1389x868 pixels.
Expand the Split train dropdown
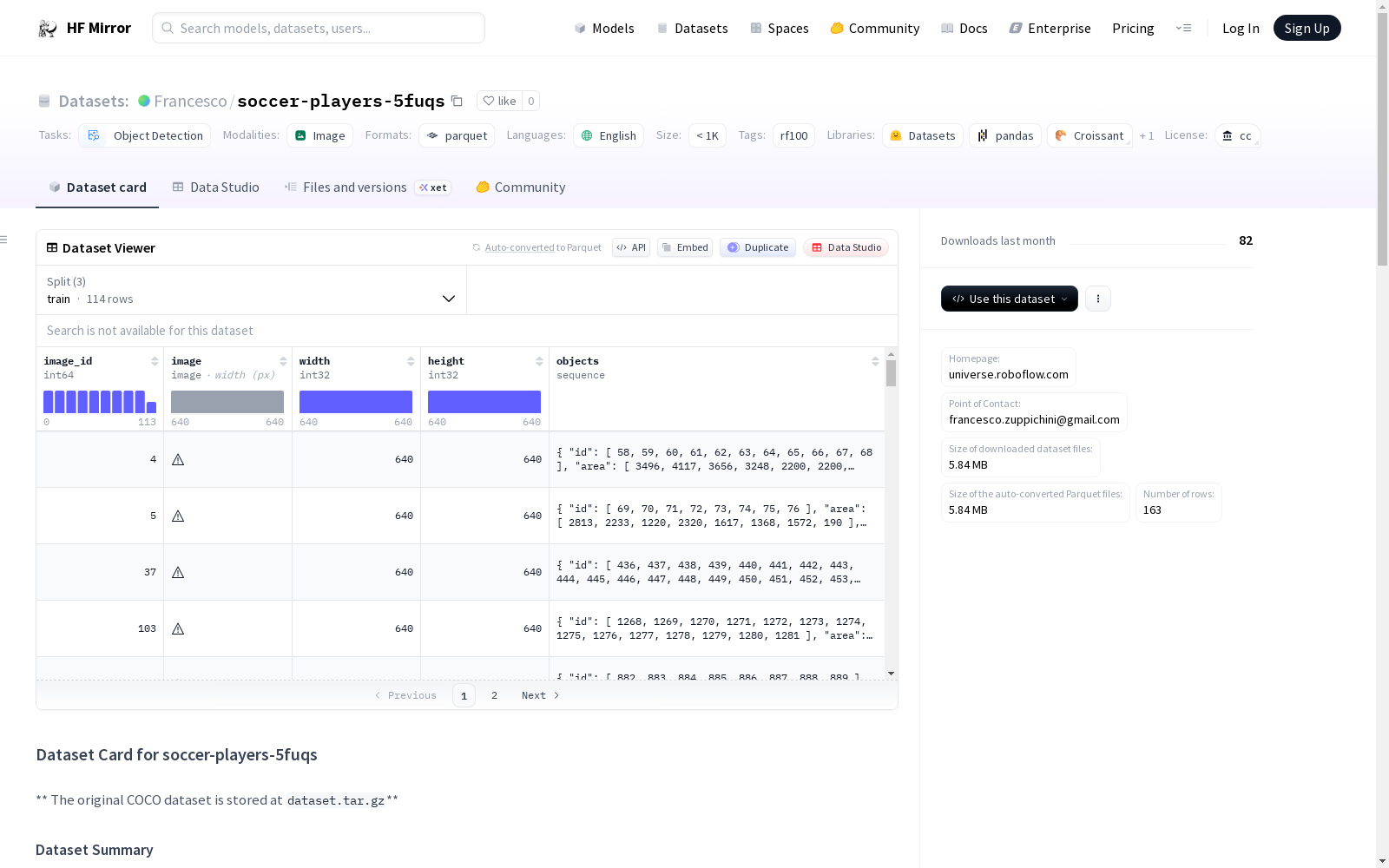coord(252,290)
